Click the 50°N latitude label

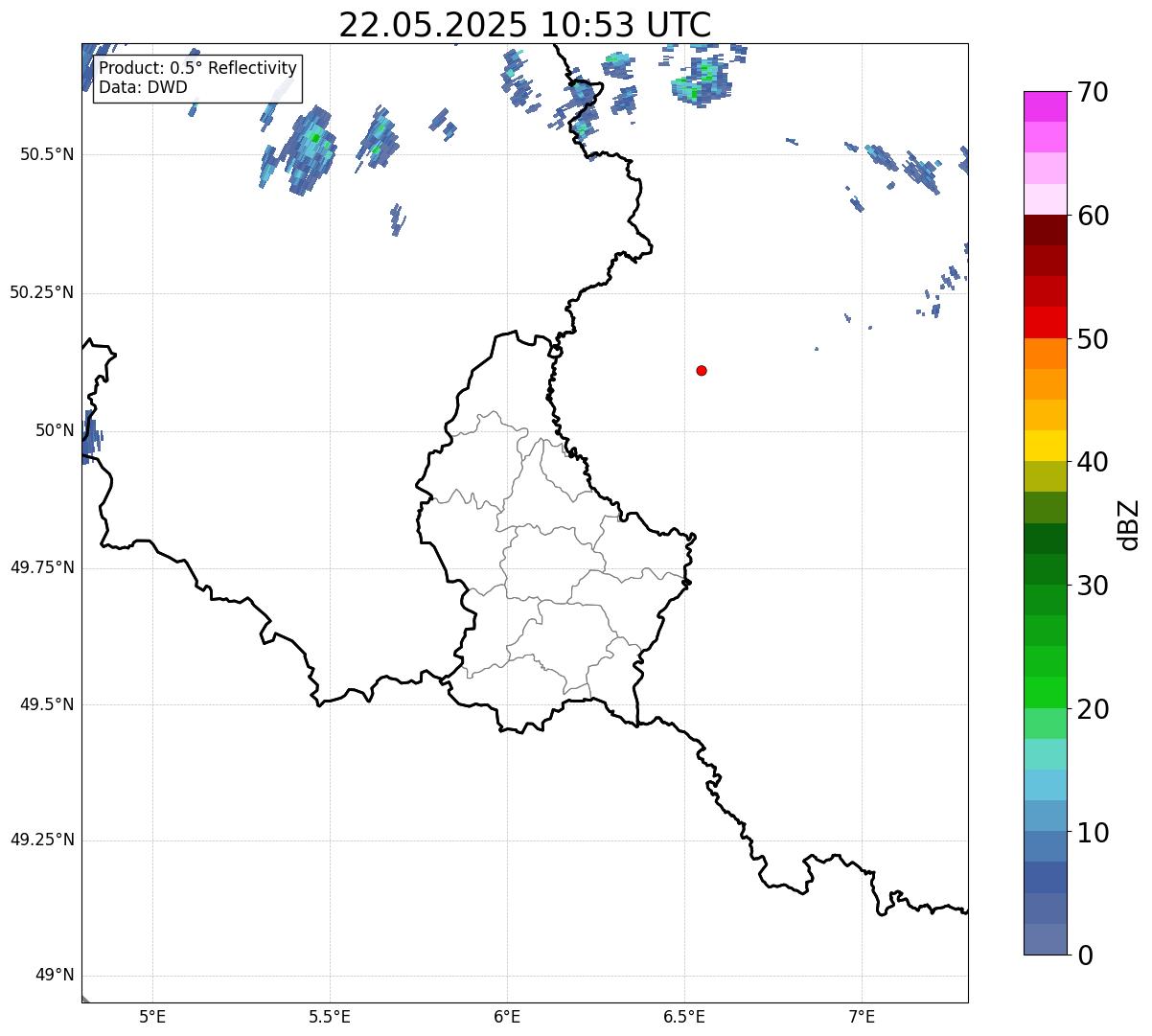55,431
